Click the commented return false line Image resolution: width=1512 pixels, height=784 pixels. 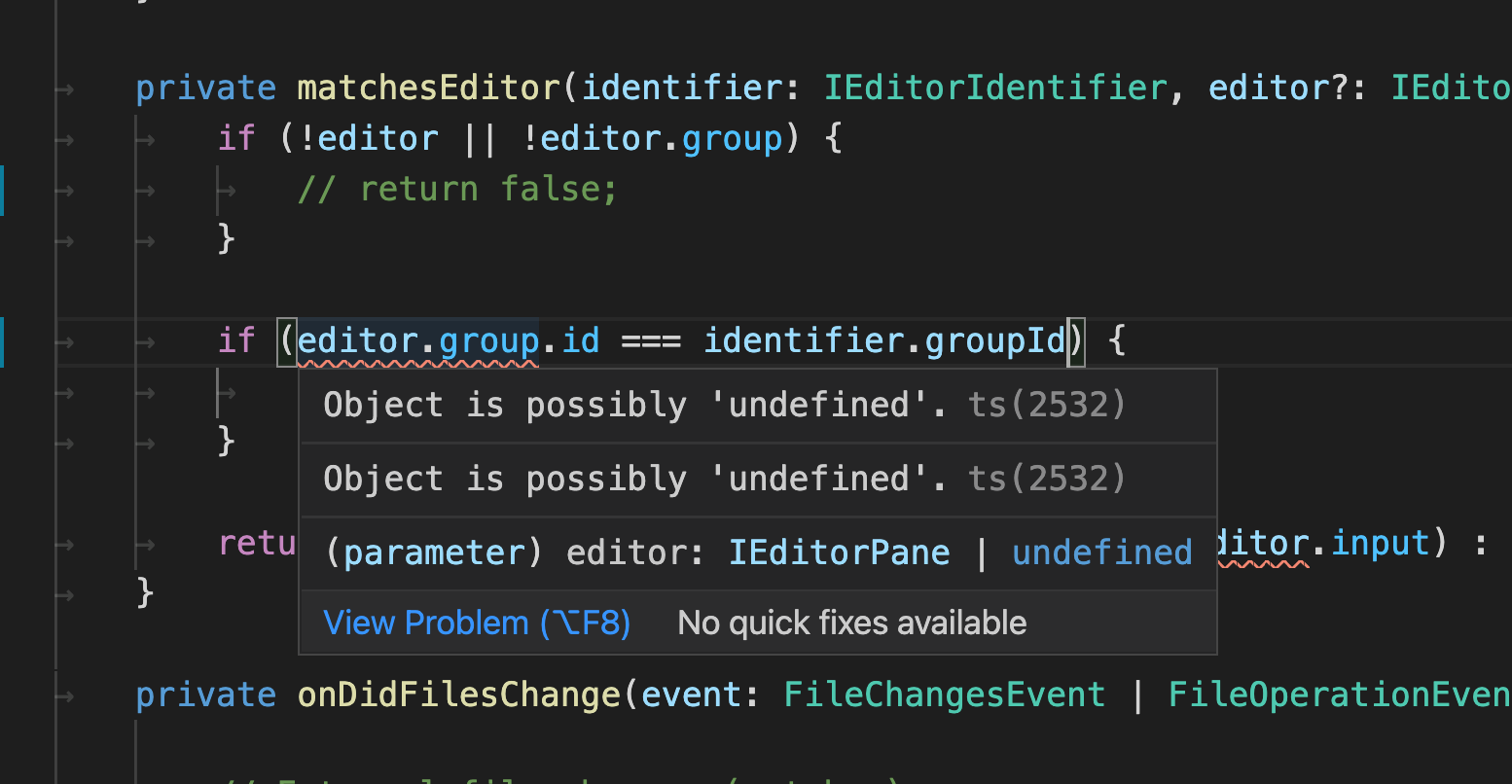[x=457, y=188]
